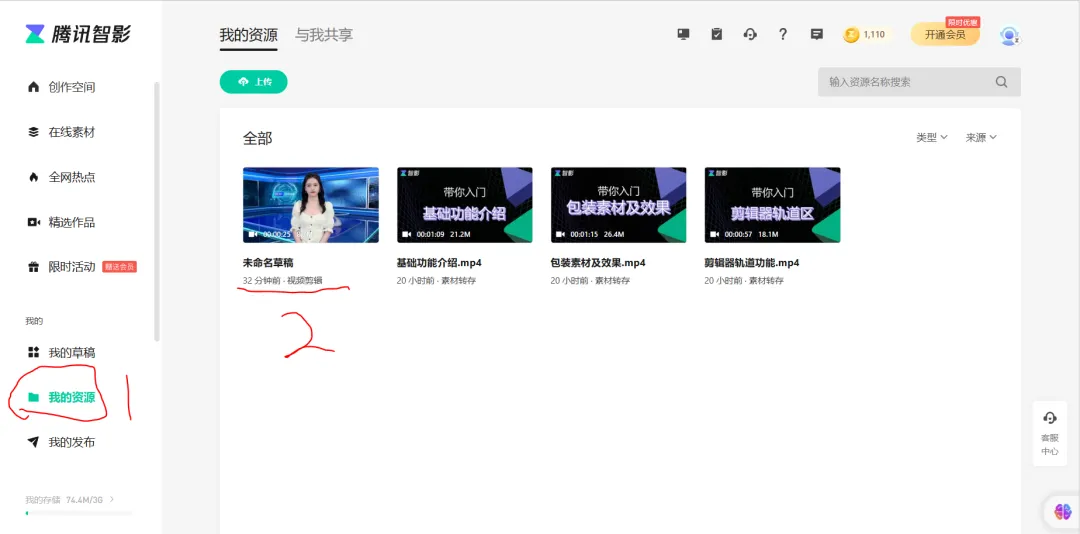Click the AI assistant icon at bottom right
Screen dimensions: 1080x534
pos(1062,511)
